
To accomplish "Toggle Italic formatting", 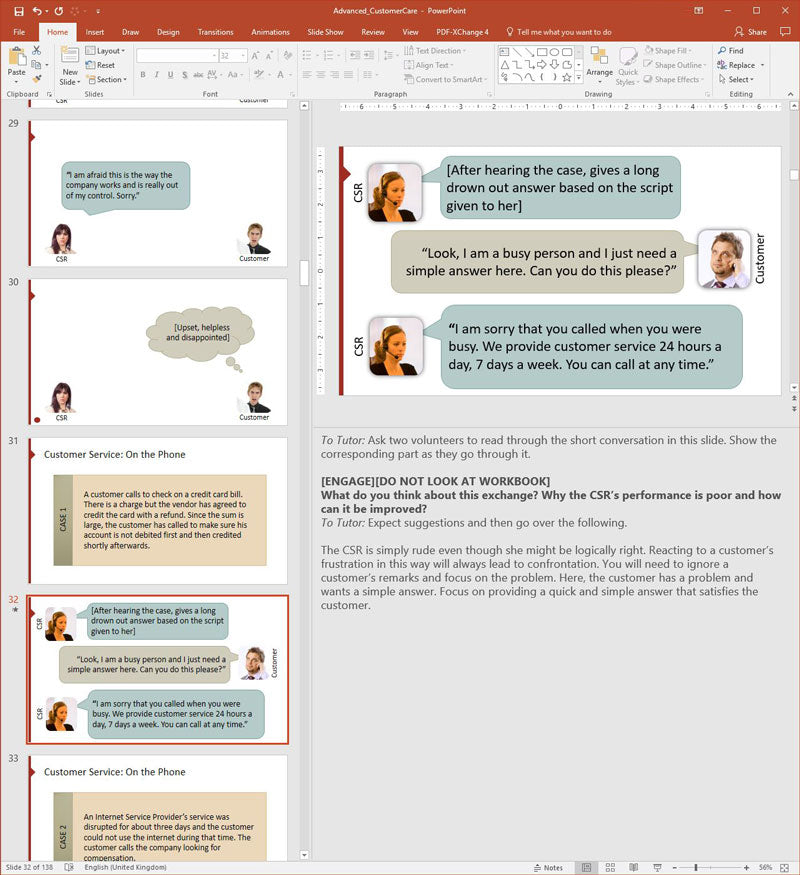I will 157,74.
